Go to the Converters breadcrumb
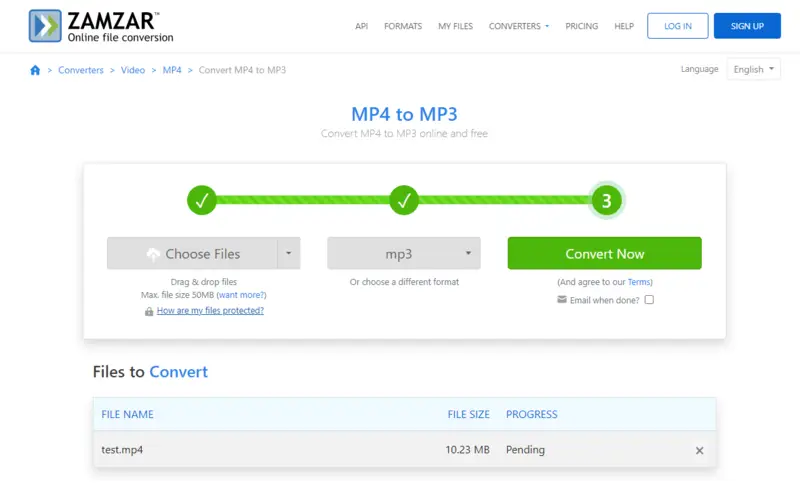The image size is (800, 492). coord(81,70)
